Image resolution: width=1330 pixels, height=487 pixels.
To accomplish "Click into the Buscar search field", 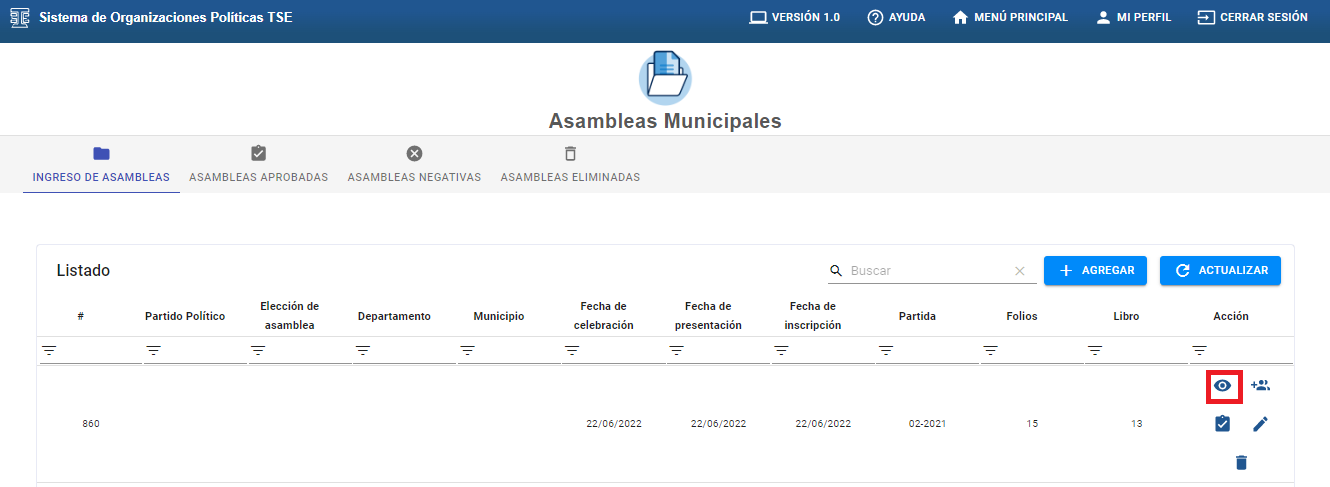I will (928, 271).
